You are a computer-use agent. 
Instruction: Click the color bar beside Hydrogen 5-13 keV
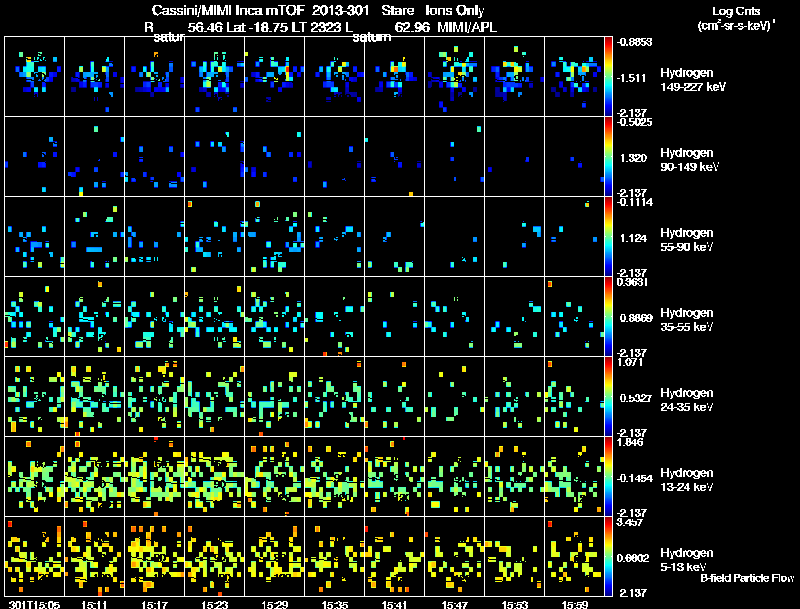[608, 557]
